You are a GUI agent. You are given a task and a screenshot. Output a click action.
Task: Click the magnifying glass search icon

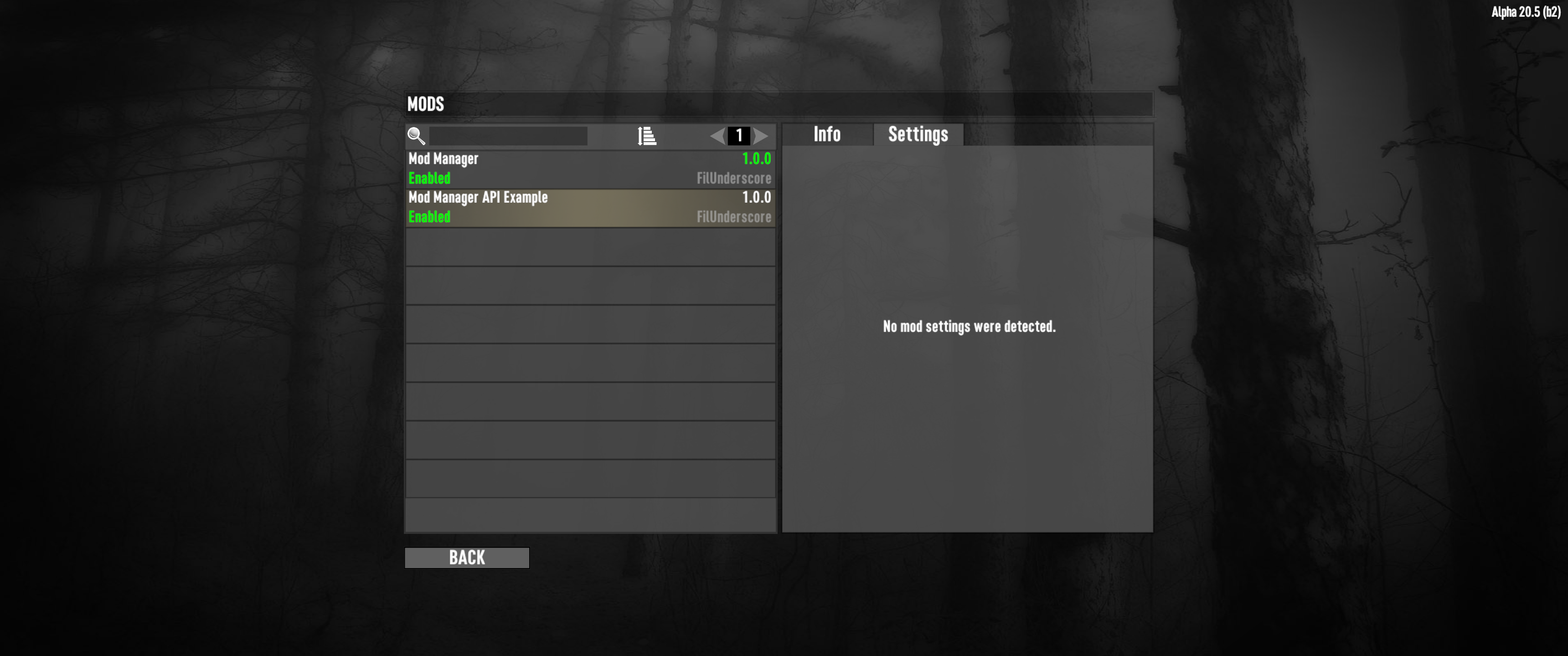416,136
